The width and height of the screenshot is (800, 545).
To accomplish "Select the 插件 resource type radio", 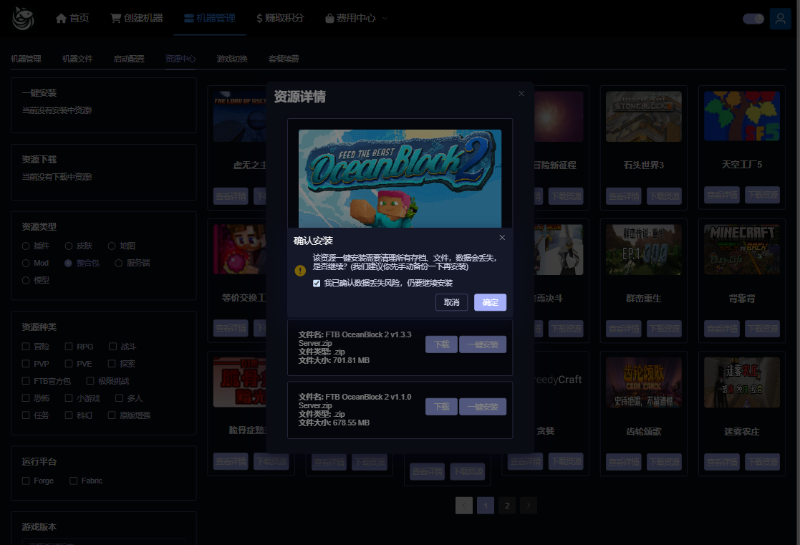I will coord(26,246).
